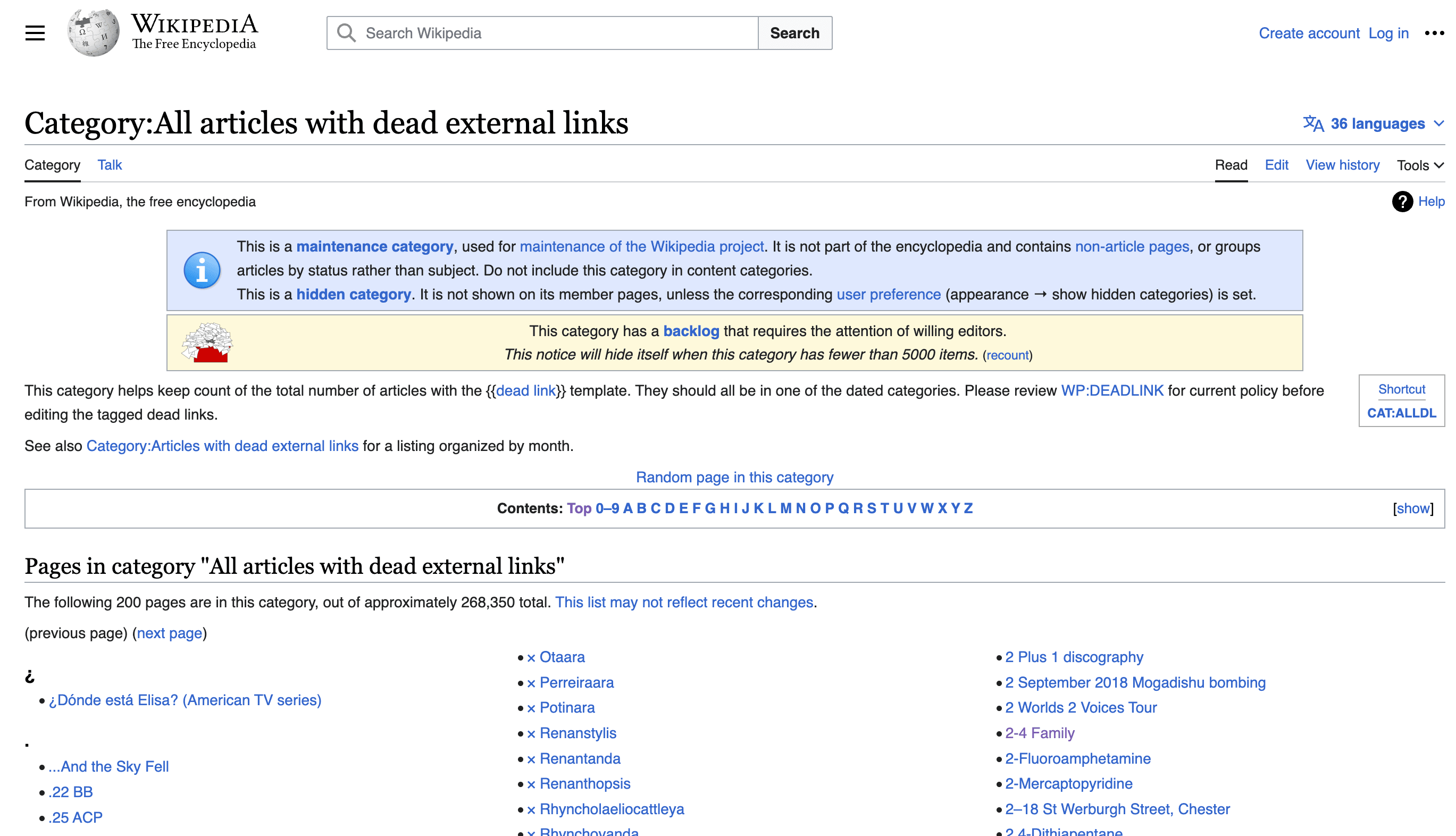Open Random page in this category
The height and width of the screenshot is (836, 1456).
click(734, 477)
